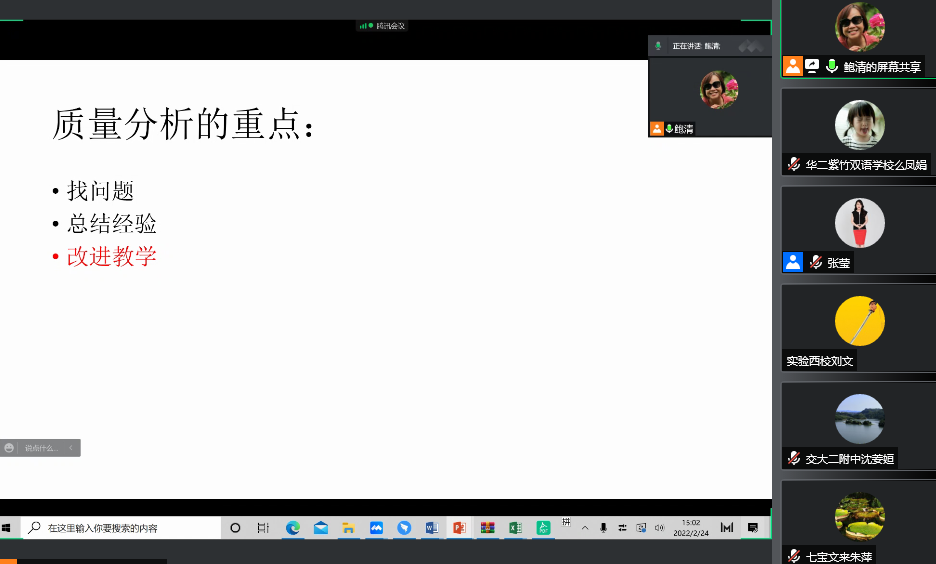Screen dimensions: 936x564
Task: Click the blue user icon beside 张莹
Action: pyautogui.click(x=793, y=262)
